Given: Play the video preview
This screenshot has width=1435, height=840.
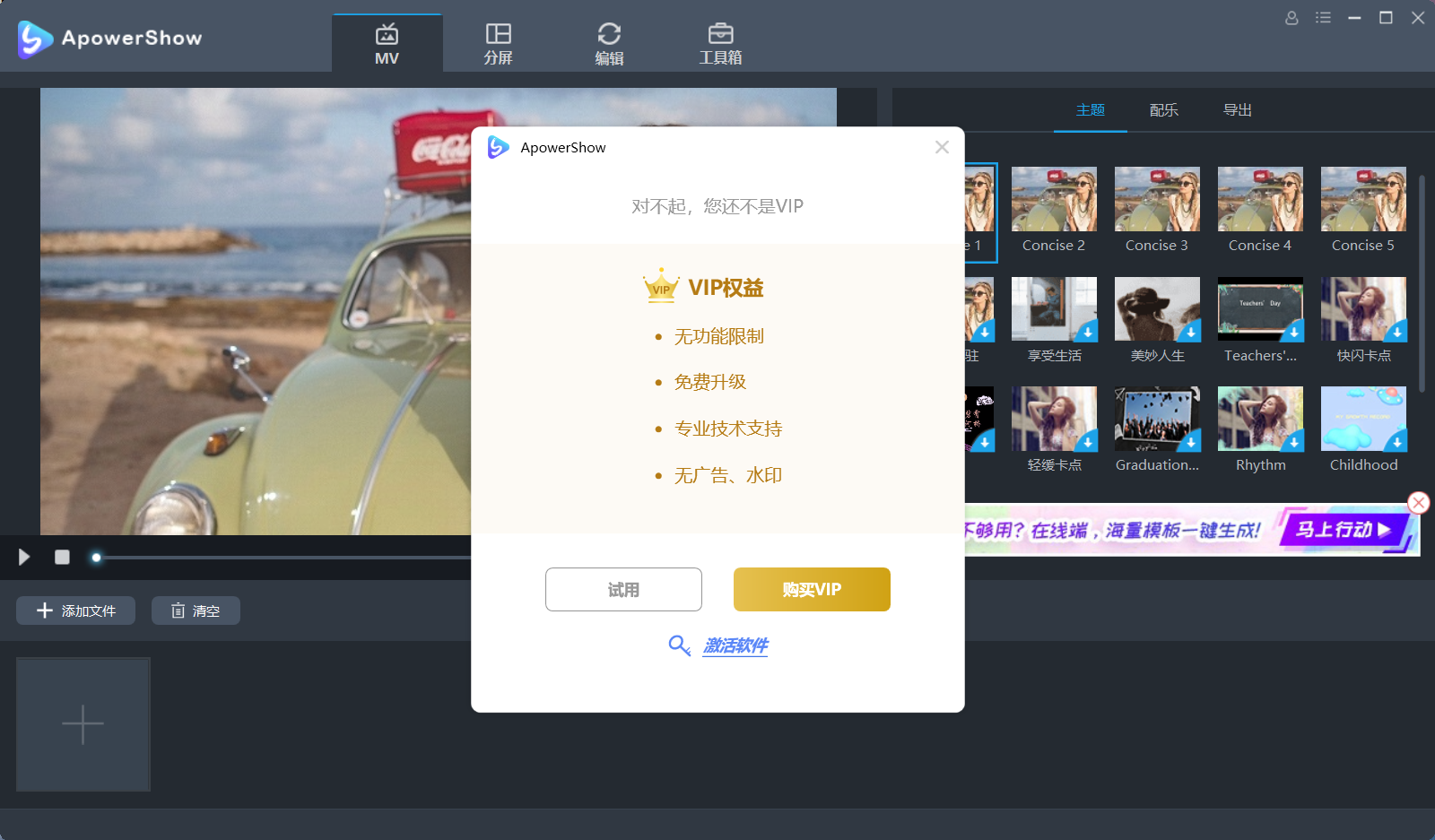Looking at the screenshot, I should (x=23, y=557).
